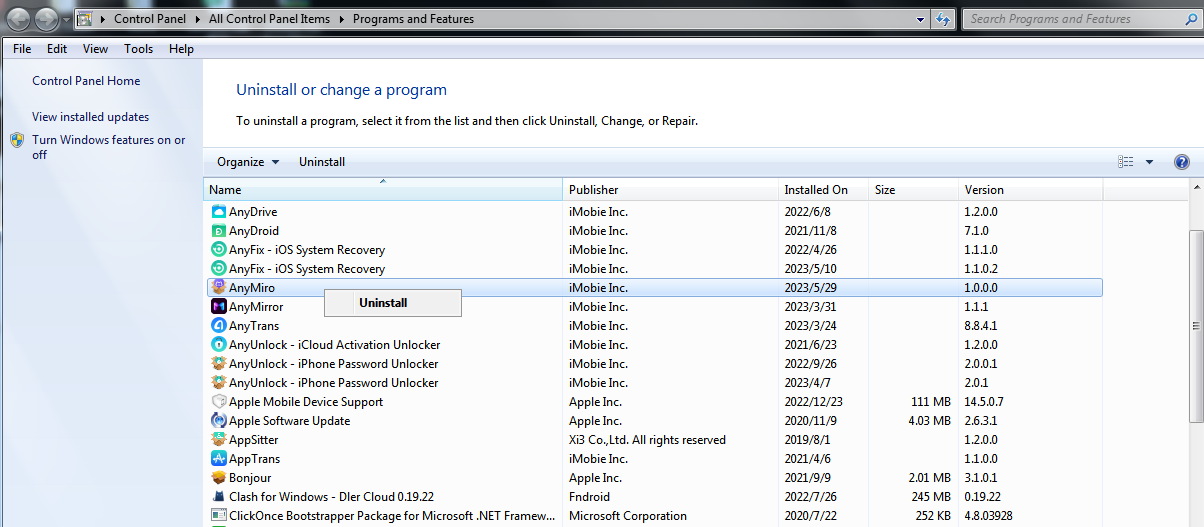
Task: Click the 111 MB size cell
Action: (x=929, y=402)
